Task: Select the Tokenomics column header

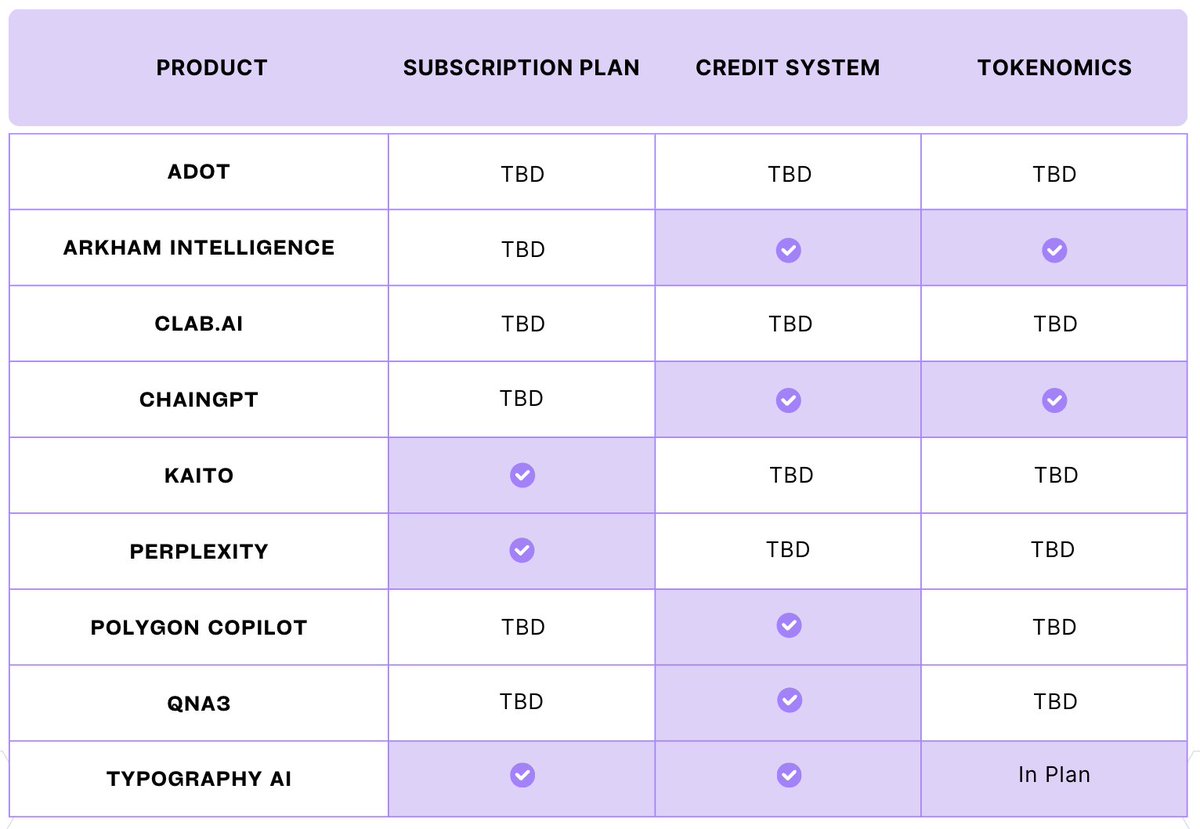Action: click(x=1054, y=68)
